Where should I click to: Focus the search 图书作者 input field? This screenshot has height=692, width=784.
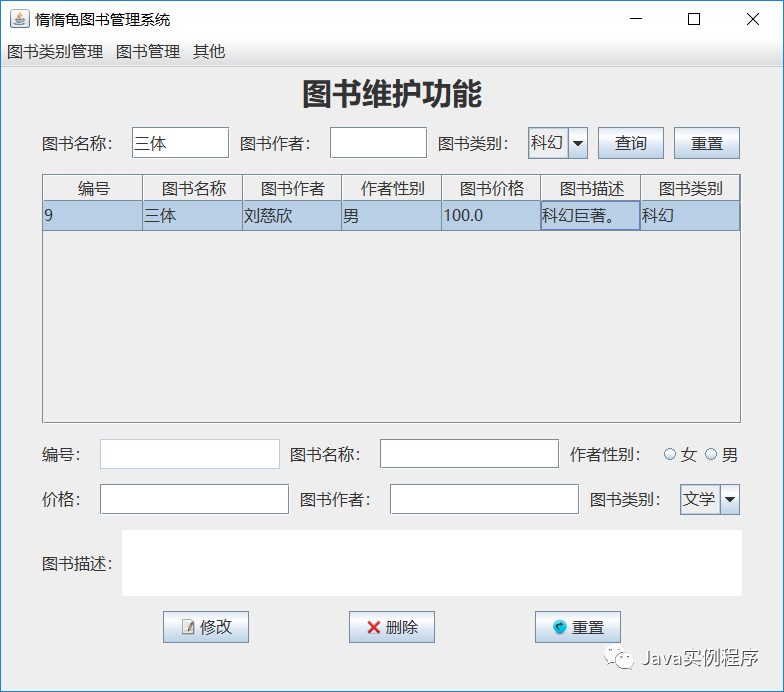click(378, 143)
